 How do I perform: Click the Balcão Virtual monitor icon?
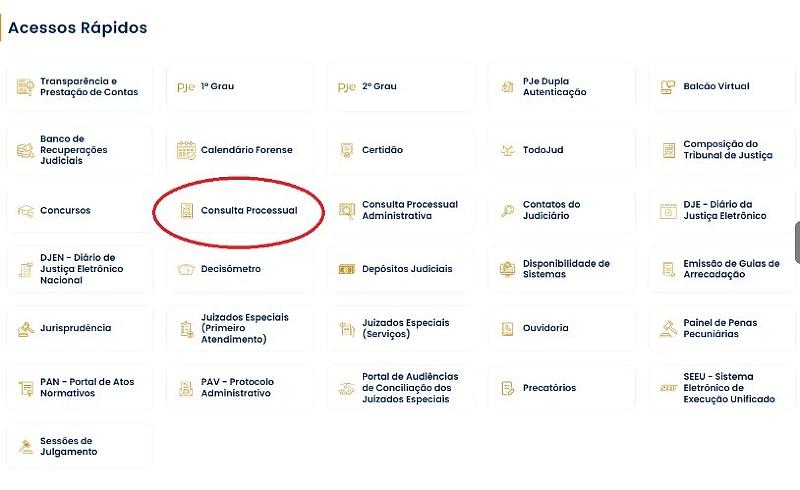tap(669, 87)
